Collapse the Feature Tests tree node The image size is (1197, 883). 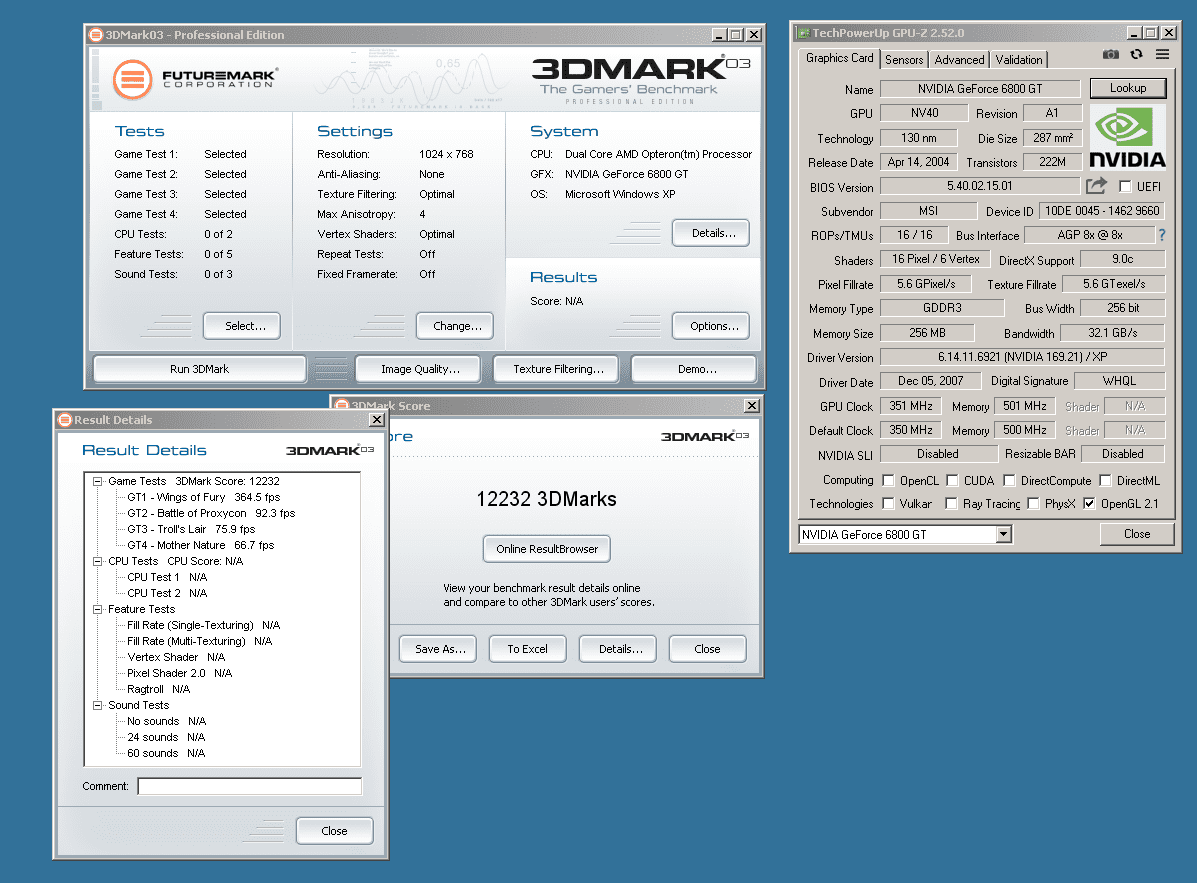pyautogui.click(x=98, y=609)
